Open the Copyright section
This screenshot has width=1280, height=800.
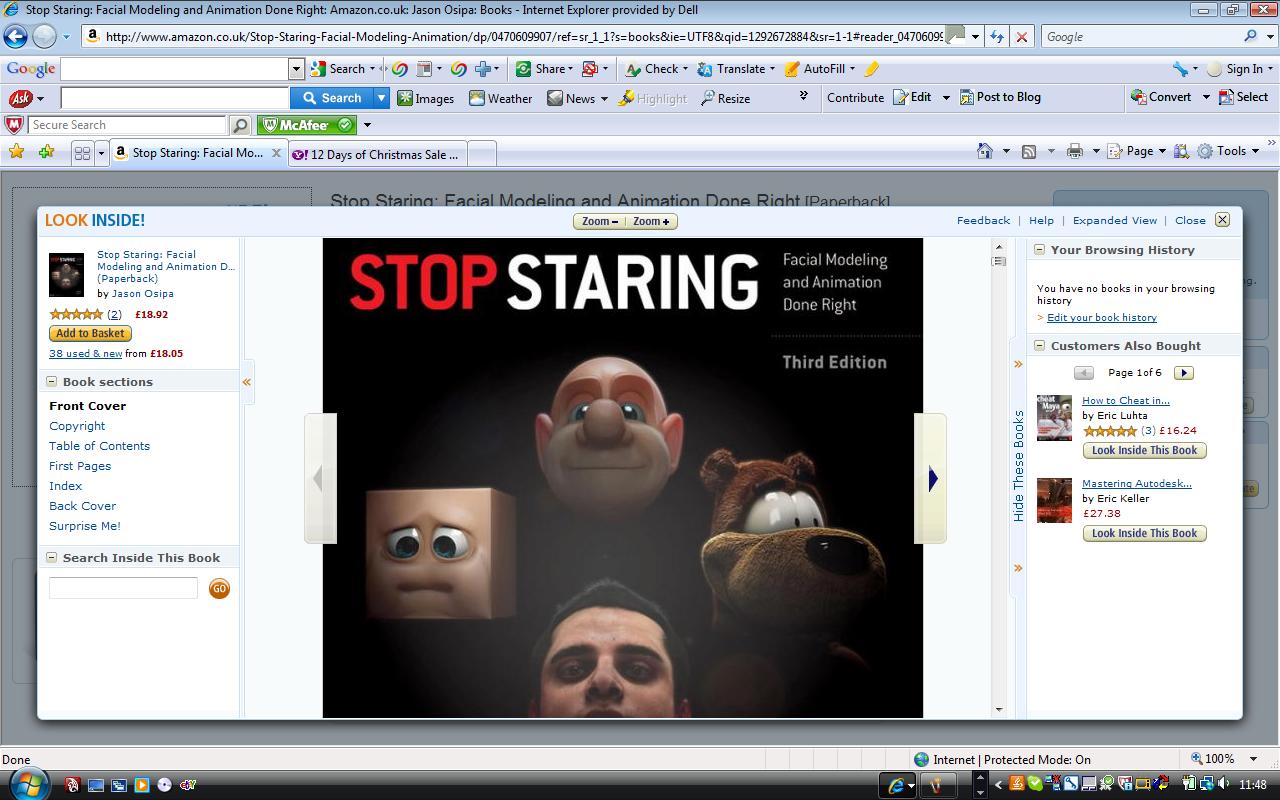77,426
